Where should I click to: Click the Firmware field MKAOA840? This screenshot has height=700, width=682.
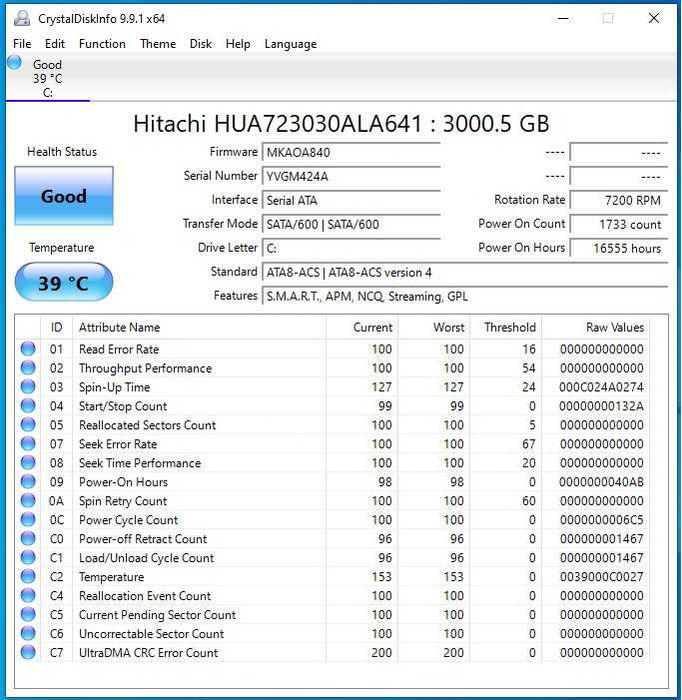tap(351, 153)
